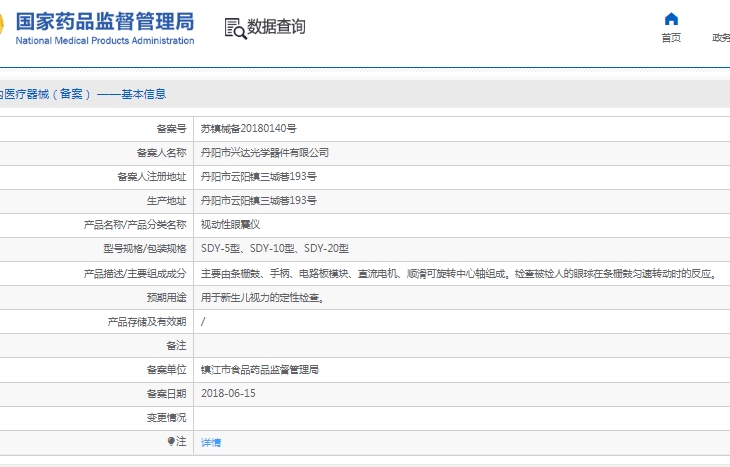This screenshot has height=467, width=730.
Task: Click the 医疗器械（备案）——基本信息 section header
Action: click(83, 94)
